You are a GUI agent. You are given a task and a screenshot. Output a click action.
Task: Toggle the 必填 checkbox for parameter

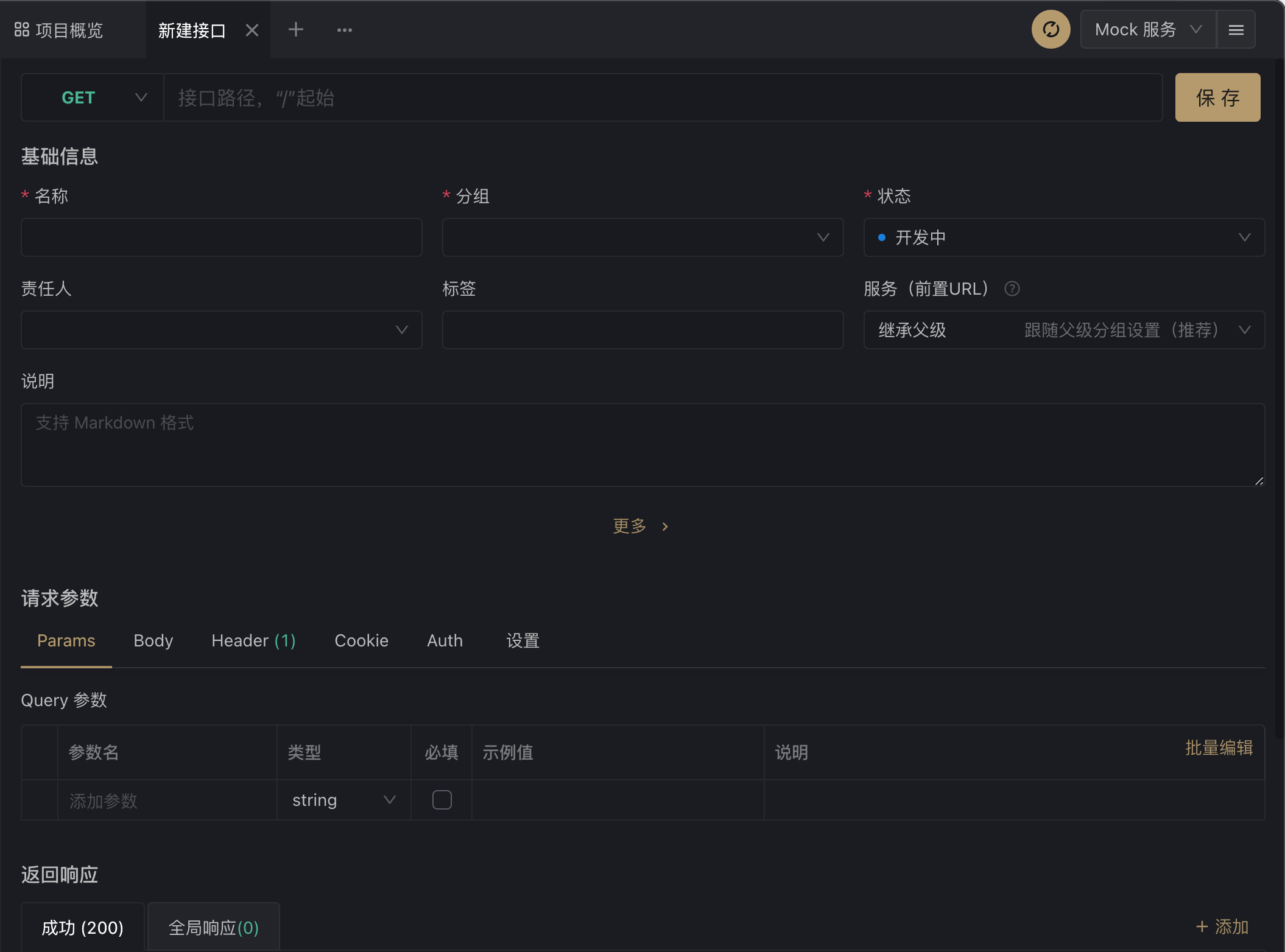click(x=442, y=799)
